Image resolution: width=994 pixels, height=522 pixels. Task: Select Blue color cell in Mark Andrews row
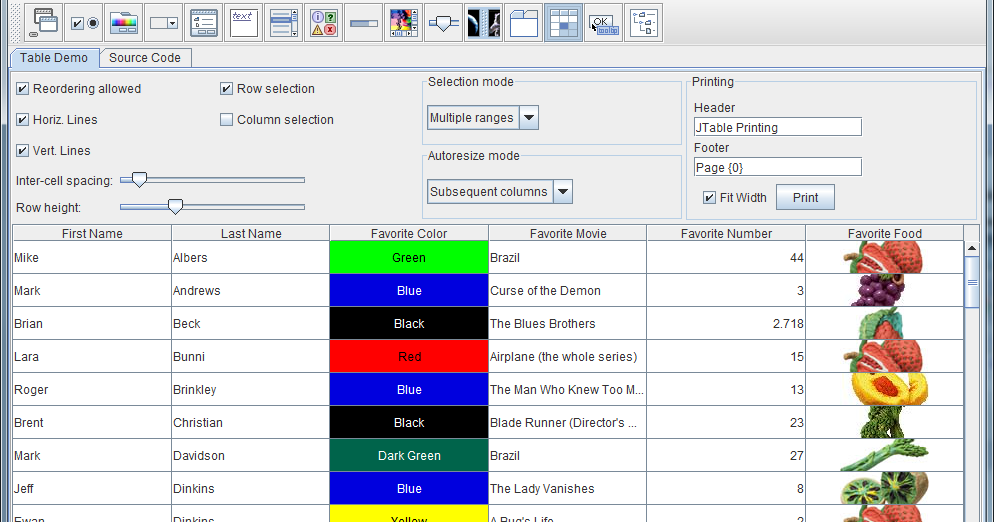[x=409, y=290]
